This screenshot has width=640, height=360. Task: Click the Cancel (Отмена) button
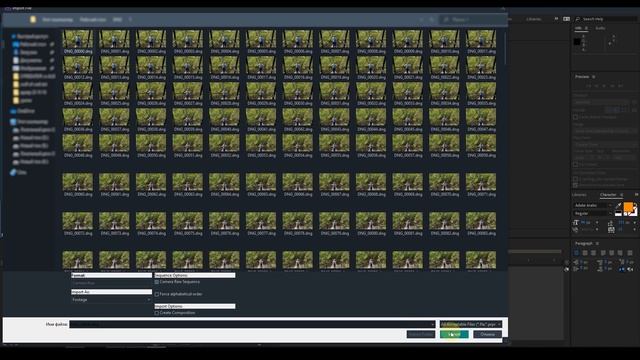(487, 334)
